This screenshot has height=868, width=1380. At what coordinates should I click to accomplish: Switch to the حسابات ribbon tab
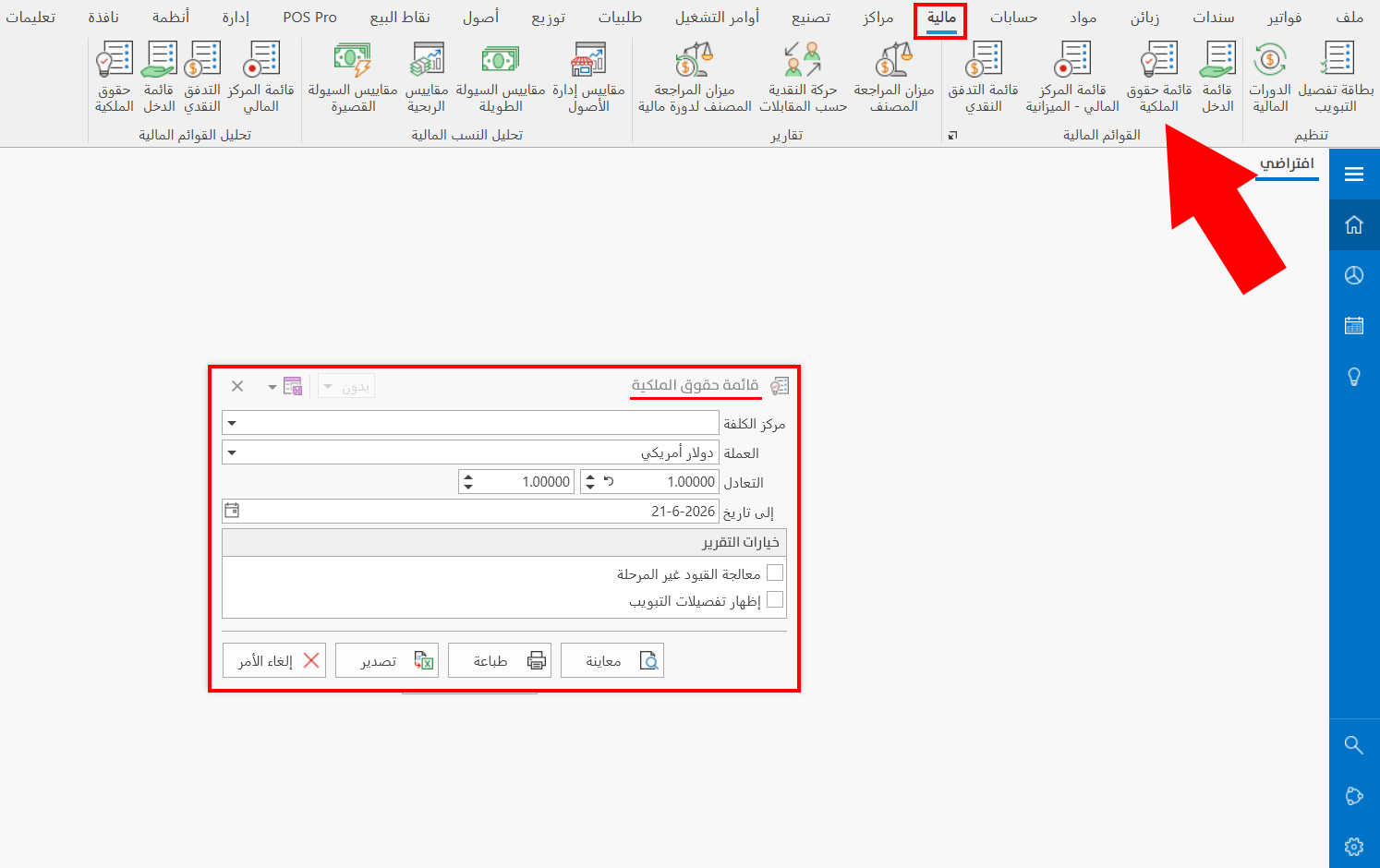1013,18
